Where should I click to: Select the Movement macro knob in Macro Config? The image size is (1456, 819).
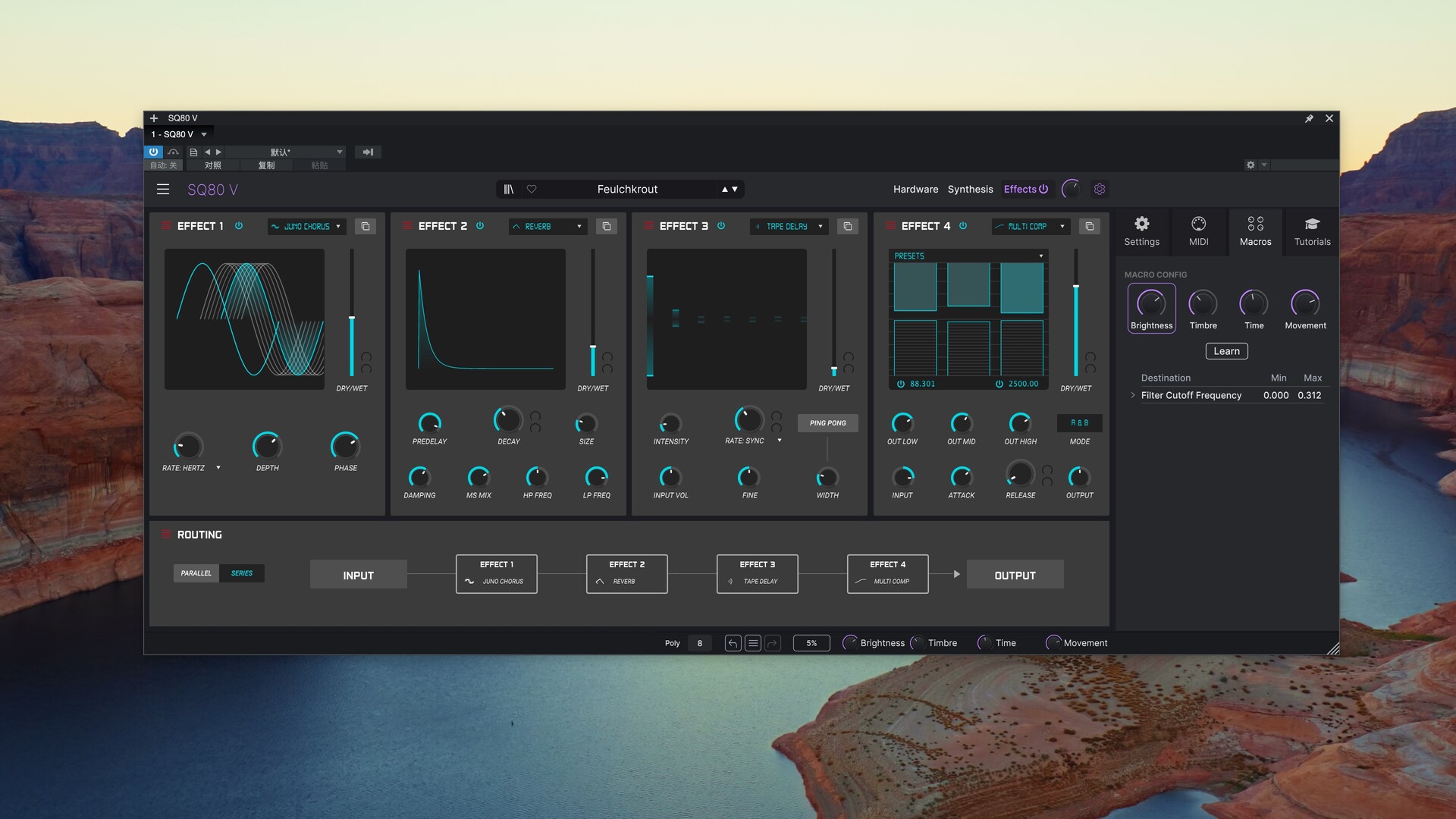coord(1305,303)
